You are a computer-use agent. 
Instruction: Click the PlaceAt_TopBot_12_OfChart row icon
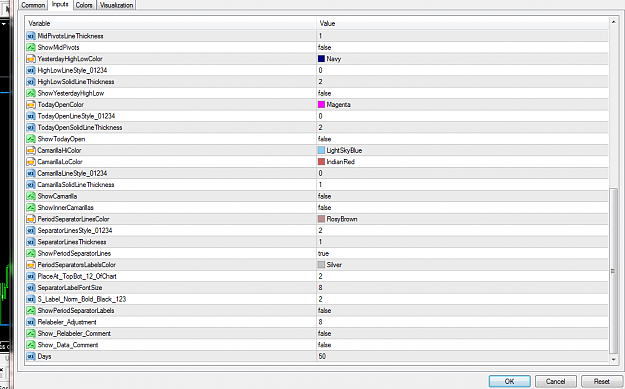point(31,277)
